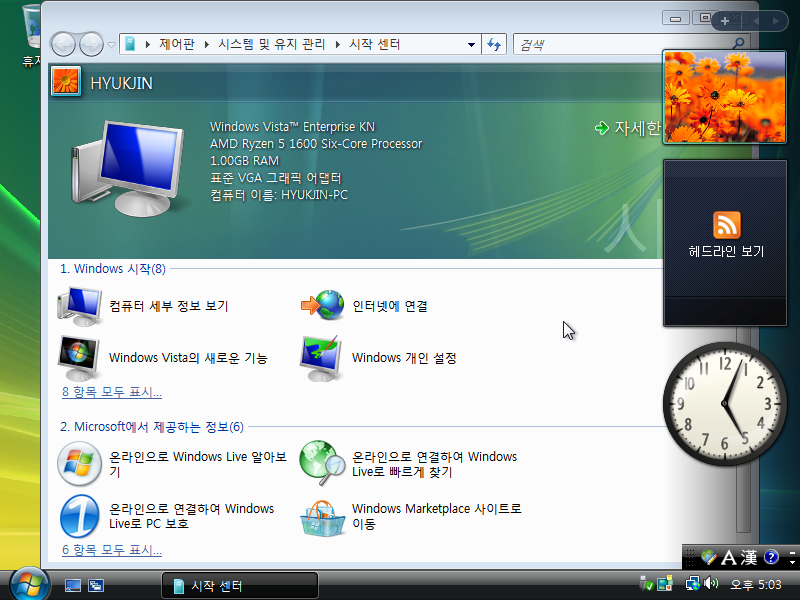800x600 pixels.
Task: Click the Back navigation button
Action: pyautogui.click(x=63, y=44)
